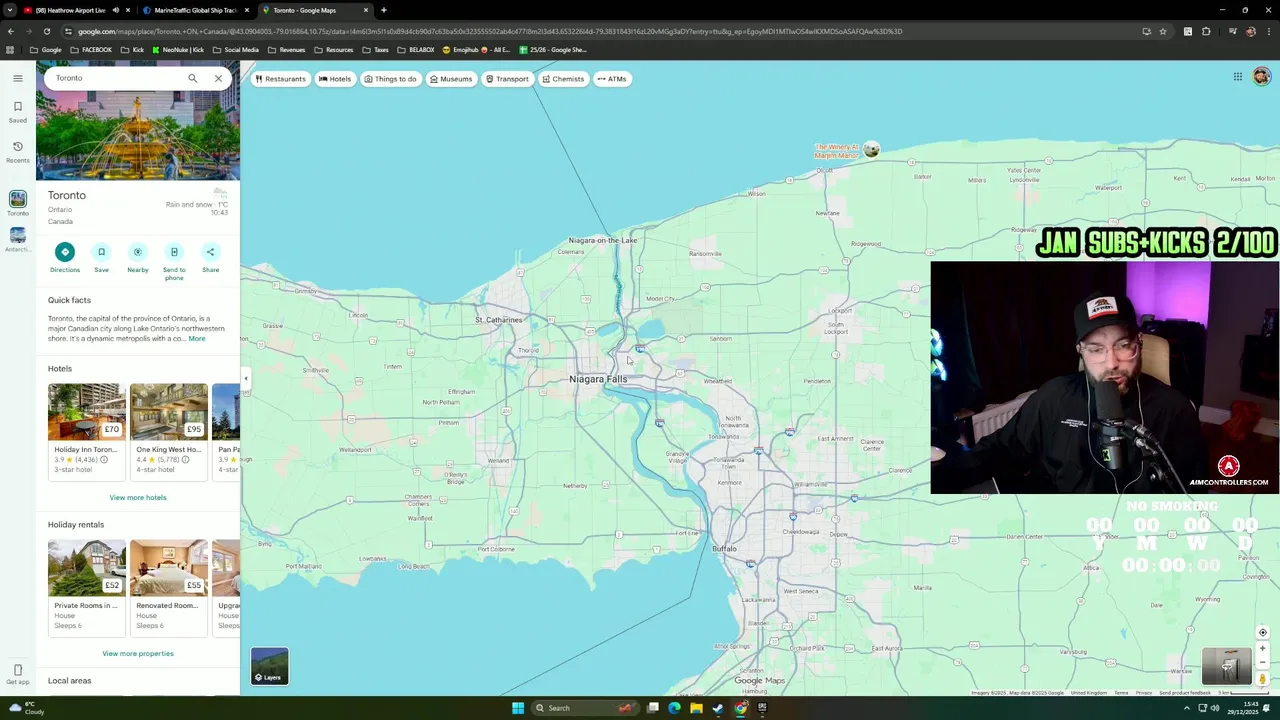
Task: Share the Toronto place
Action: click(x=210, y=257)
